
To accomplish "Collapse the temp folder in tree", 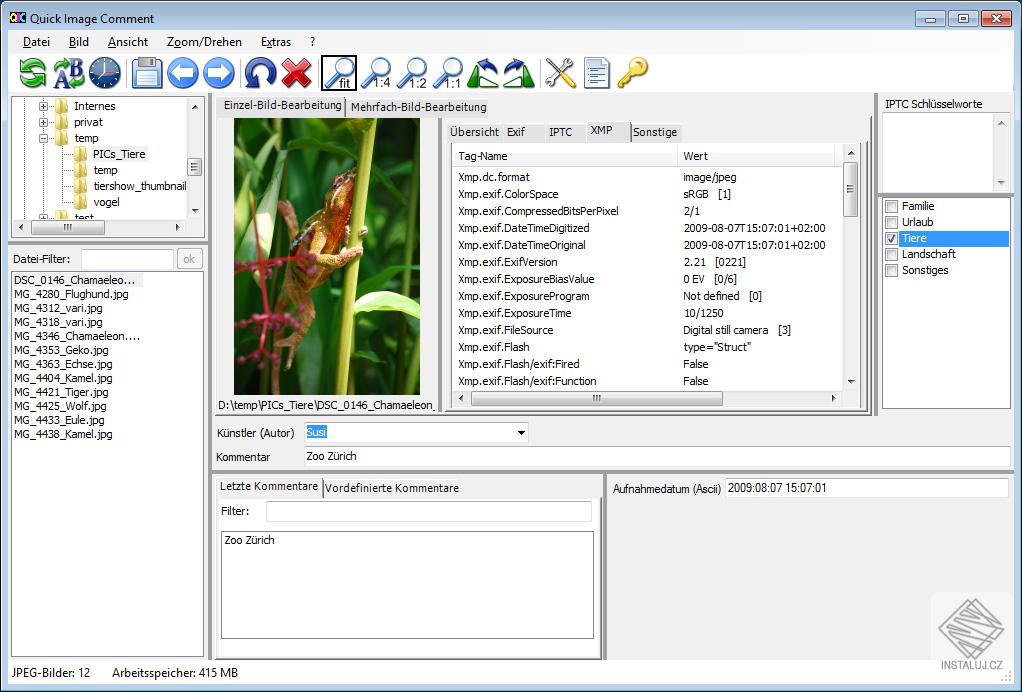I will 44,138.
